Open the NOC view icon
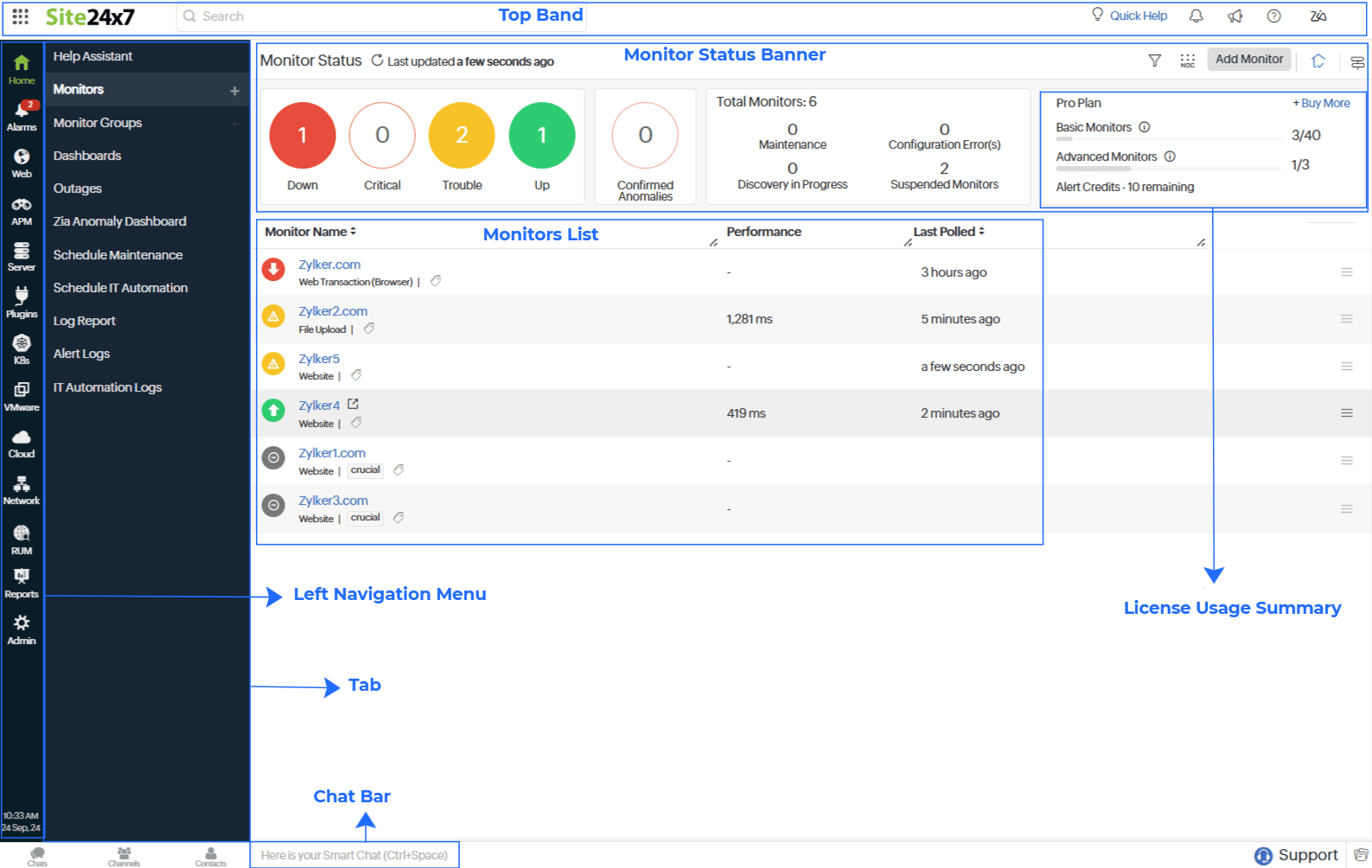The height and width of the screenshot is (868, 1372). coord(1187,61)
